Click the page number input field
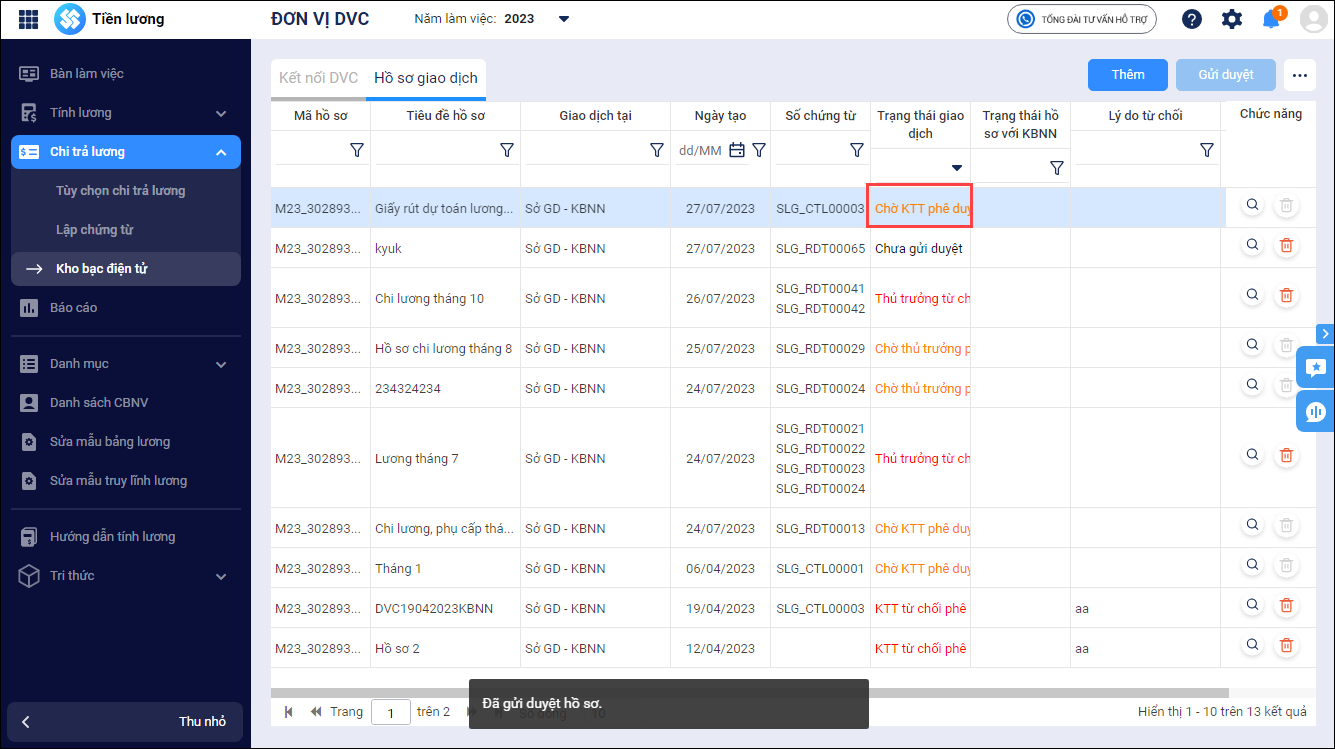Viewport: 1335px width, 749px height. pos(391,712)
